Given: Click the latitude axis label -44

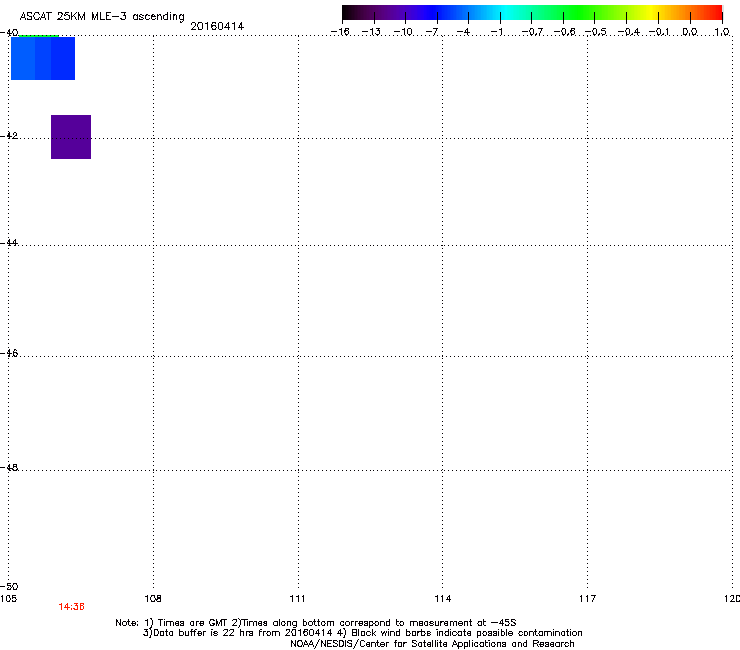Looking at the screenshot, I should [9, 243].
